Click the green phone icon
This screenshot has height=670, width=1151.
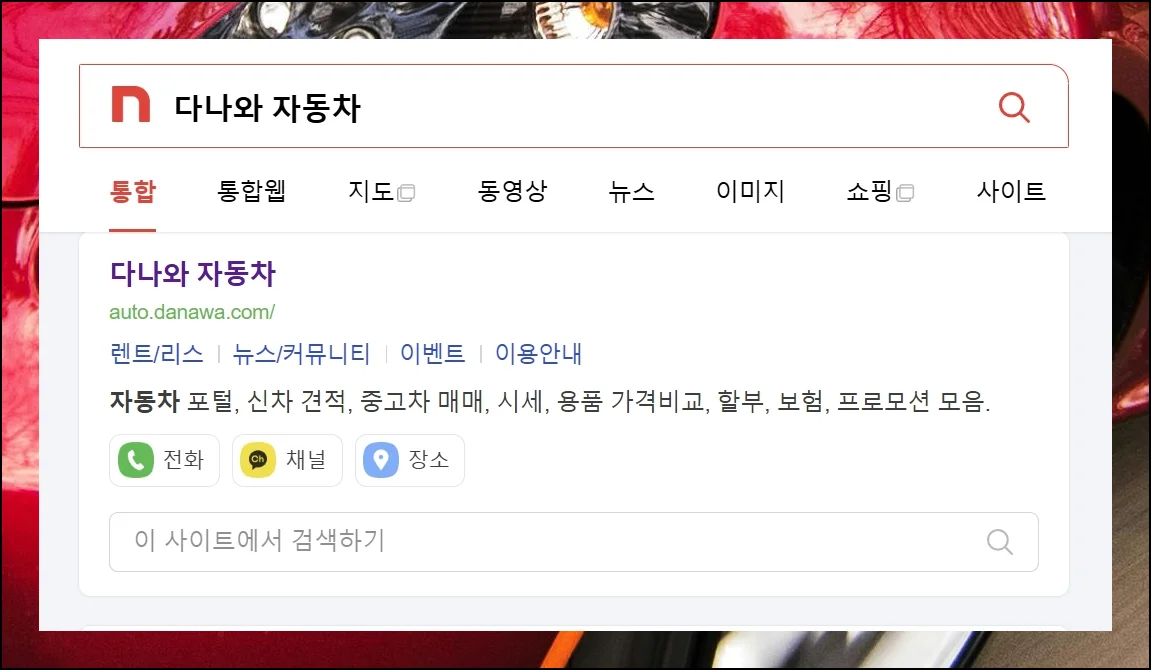pyautogui.click(x=136, y=460)
